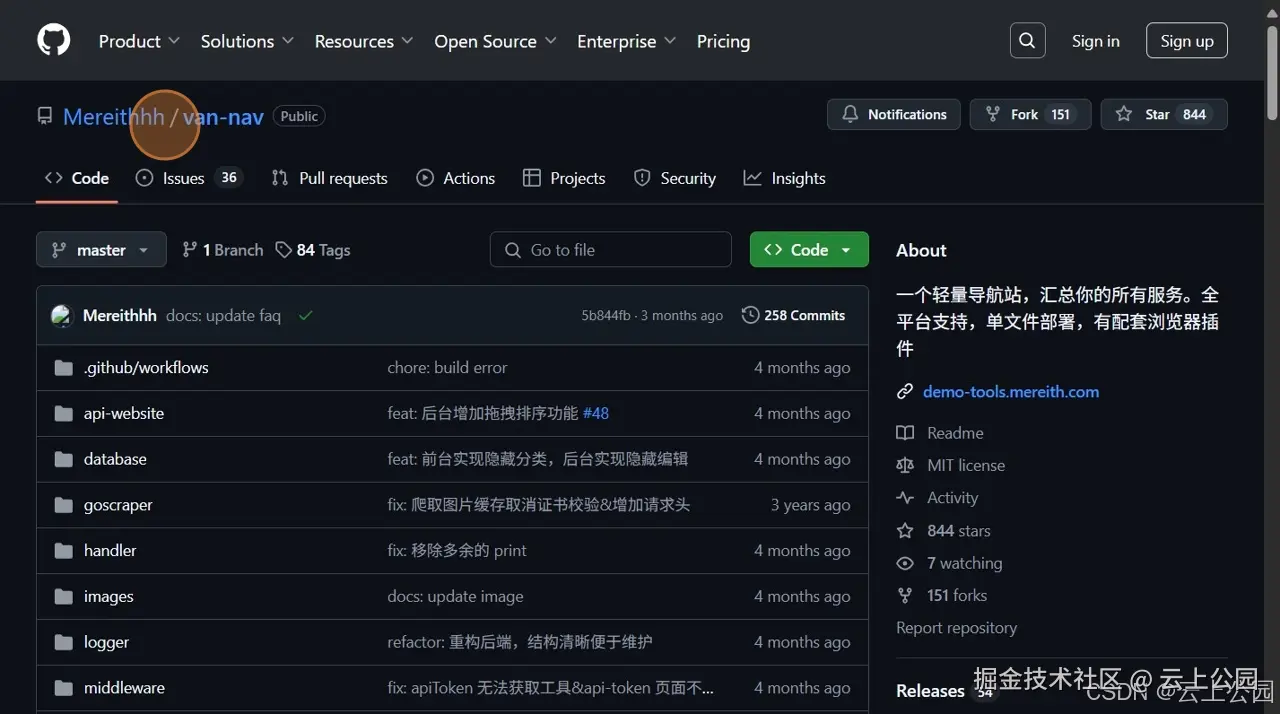The height and width of the screenshot is (714, 1280).
Task: Open the logger folder
Action: tap(106, 643)
